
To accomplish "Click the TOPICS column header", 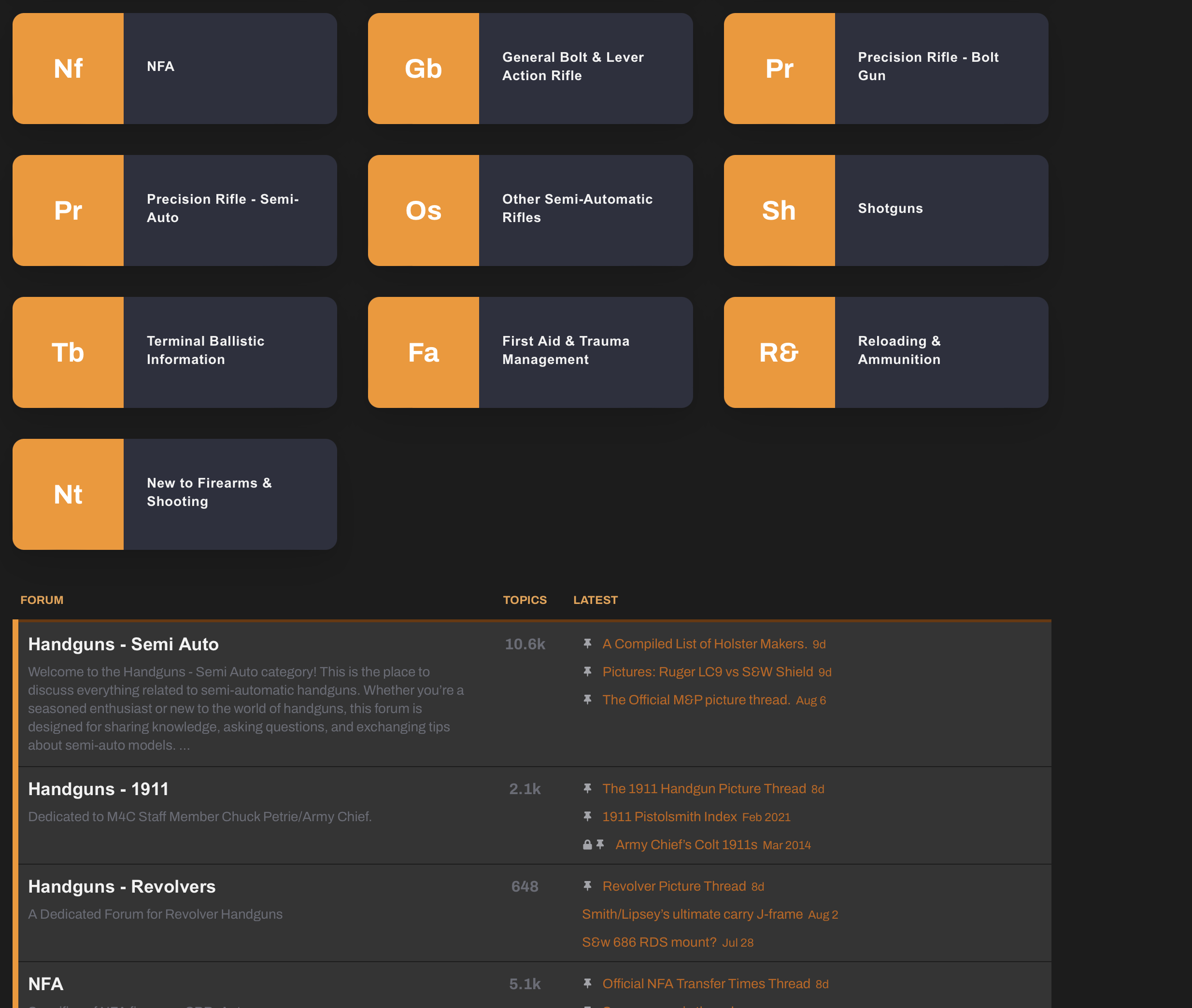I will (524, 600).
